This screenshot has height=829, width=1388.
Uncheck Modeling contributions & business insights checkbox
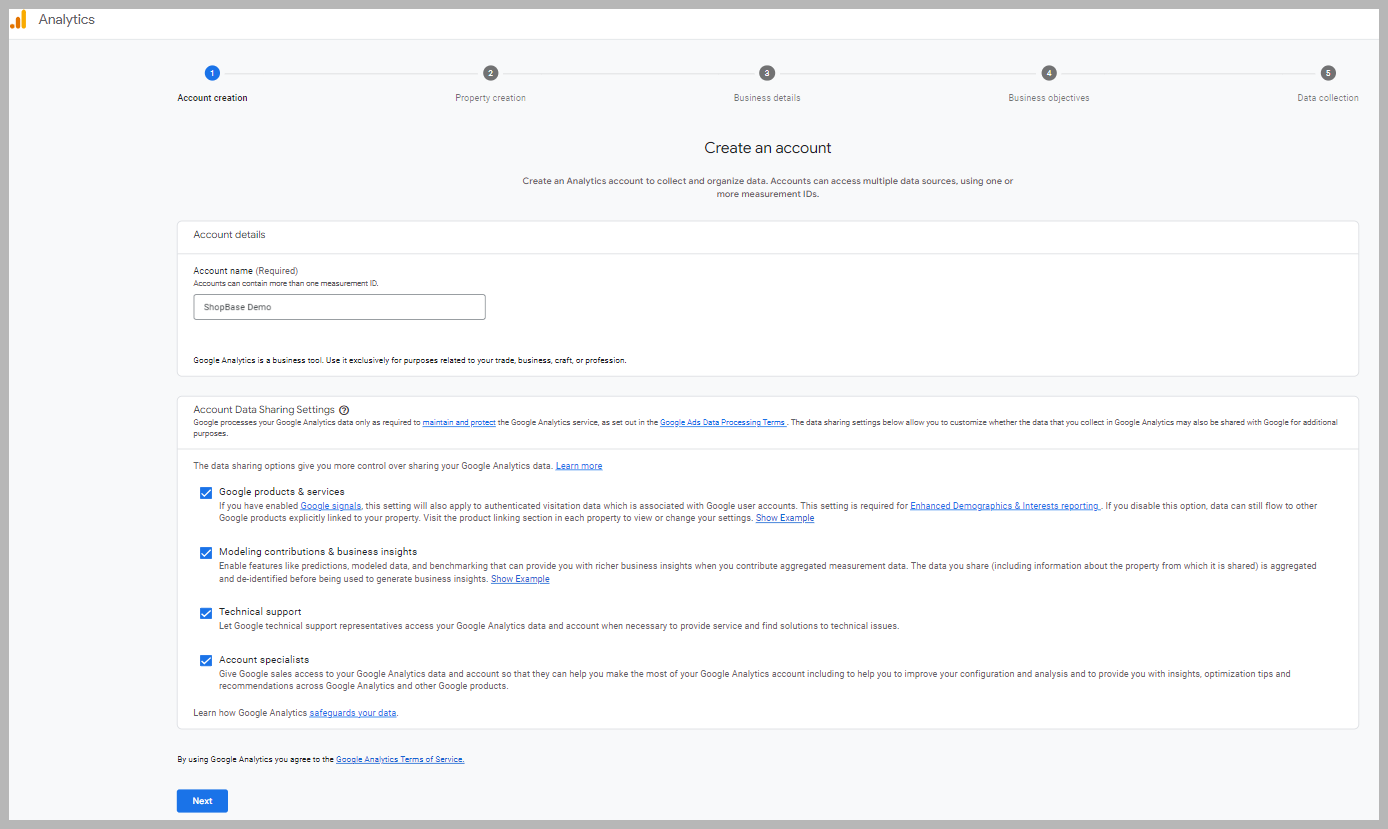click(x=206, y=553)
